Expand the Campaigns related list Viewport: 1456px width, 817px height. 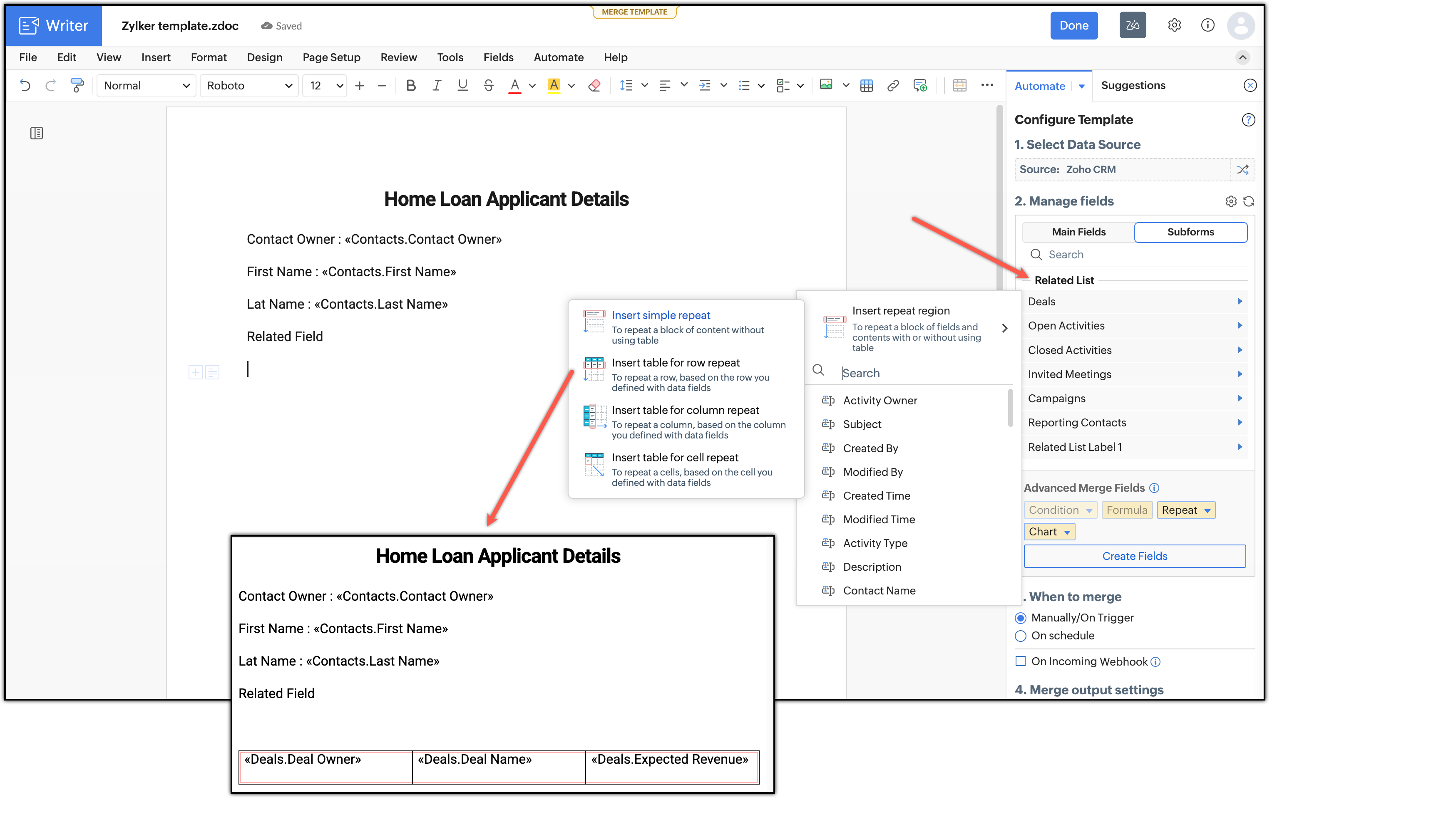pyautogui.click(x=1134, y=399)
